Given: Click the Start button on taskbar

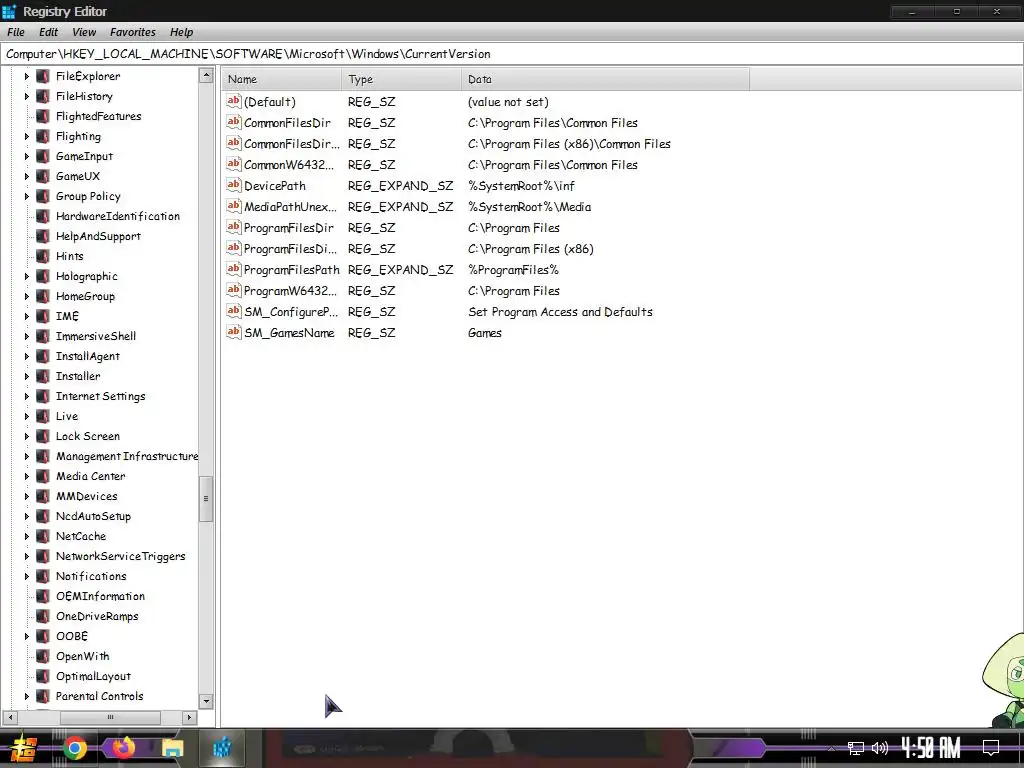Looking at the screenshot, I should click(24, 749).
